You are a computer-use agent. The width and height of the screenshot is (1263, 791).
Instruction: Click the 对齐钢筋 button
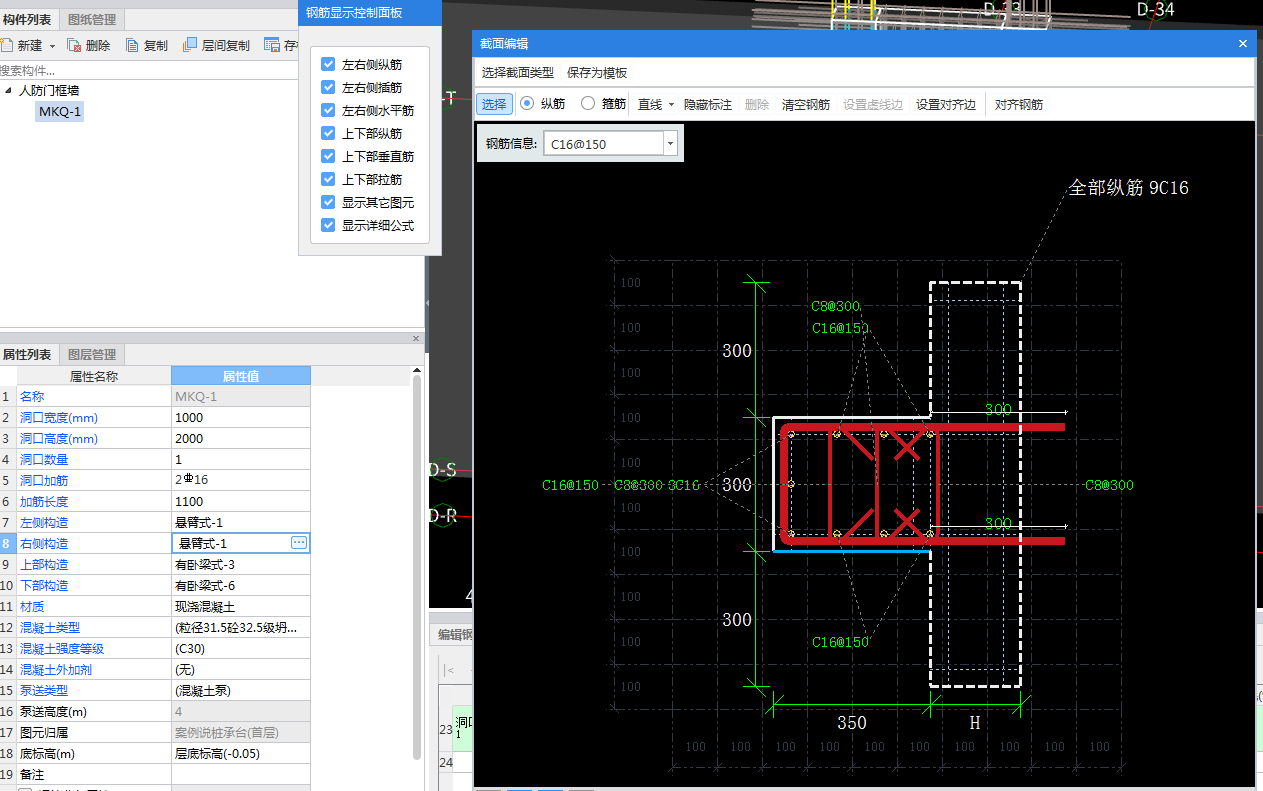pos(1019,105)
